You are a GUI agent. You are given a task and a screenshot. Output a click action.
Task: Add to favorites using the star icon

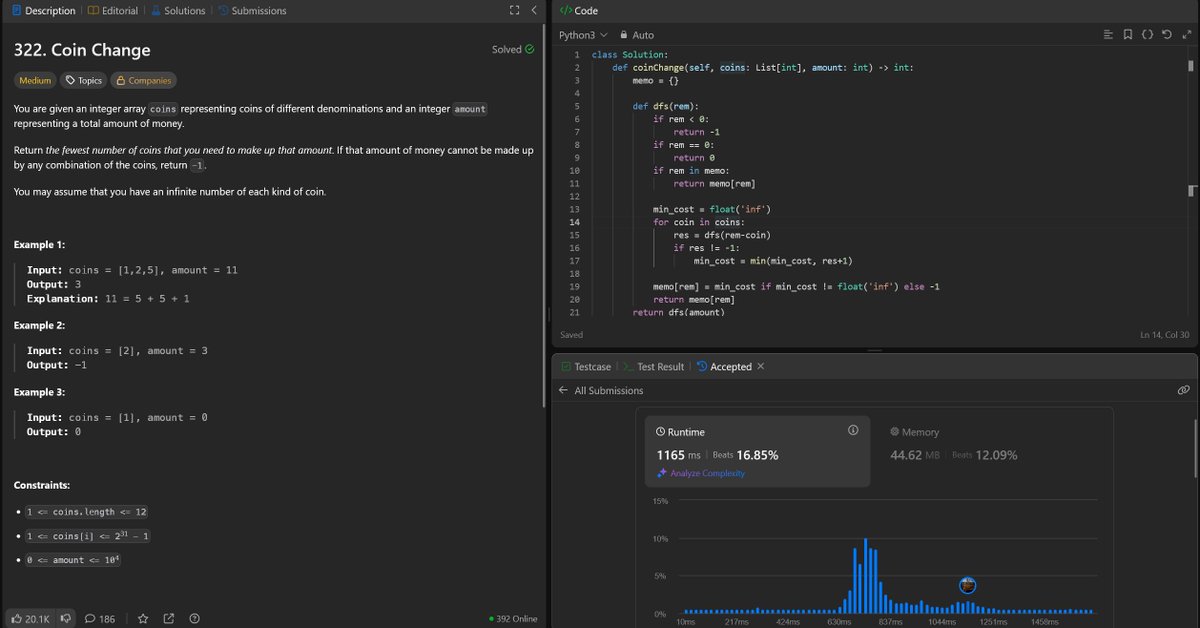coord(143,619)
